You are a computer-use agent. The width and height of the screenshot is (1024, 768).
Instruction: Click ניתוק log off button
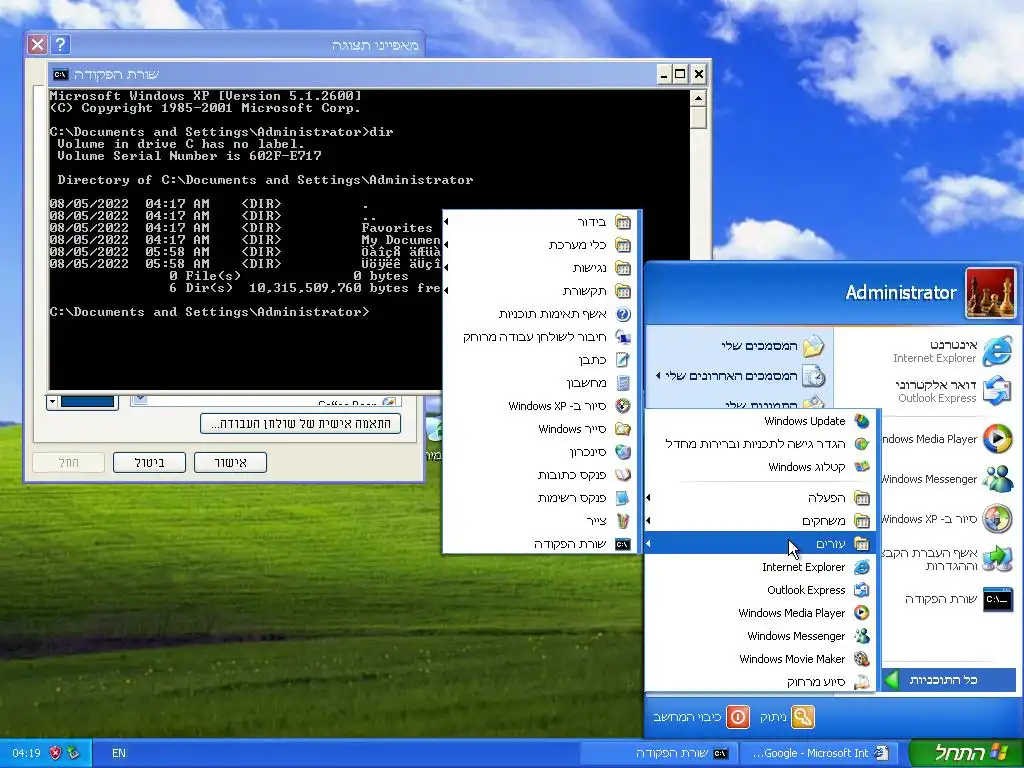click(787, 717)
